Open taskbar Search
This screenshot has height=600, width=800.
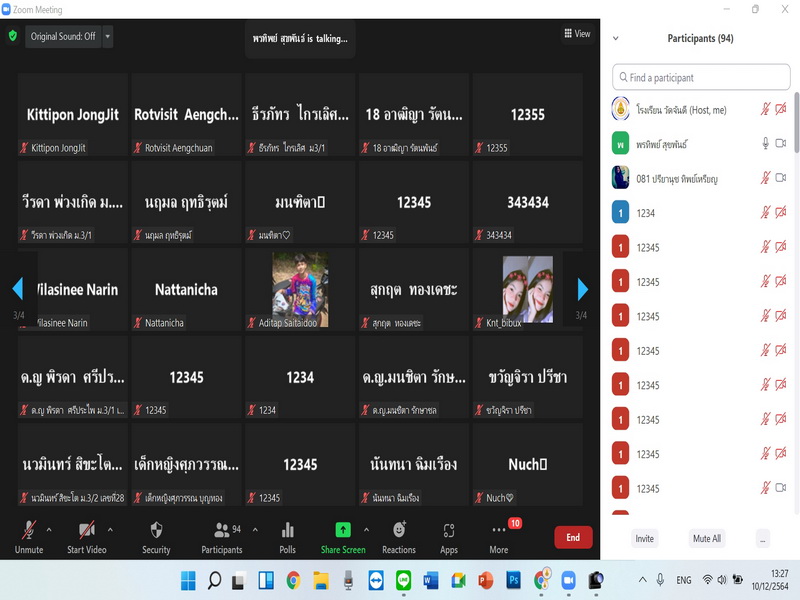[x=214, y=580]
